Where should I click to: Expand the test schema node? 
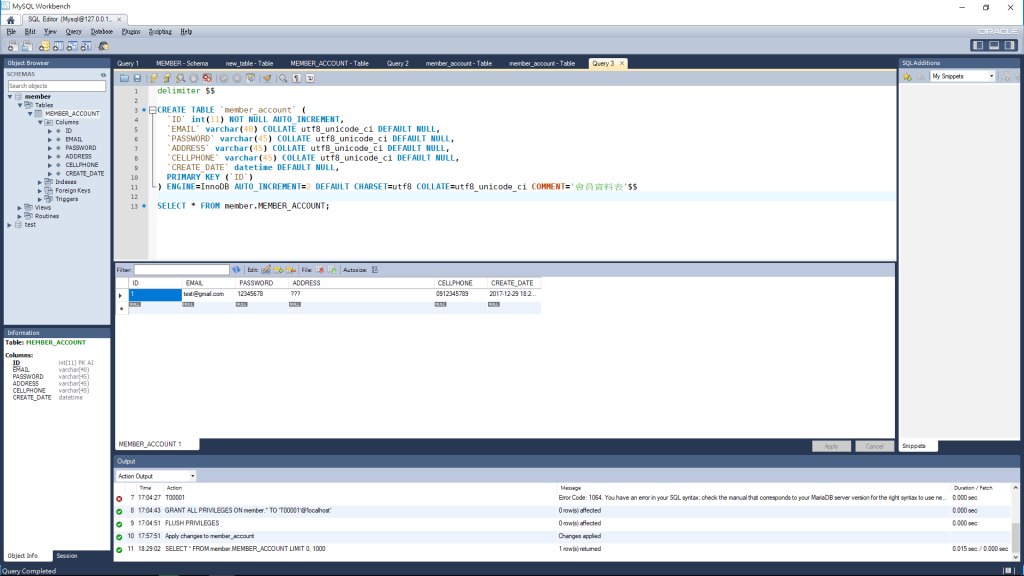[10, 225]
